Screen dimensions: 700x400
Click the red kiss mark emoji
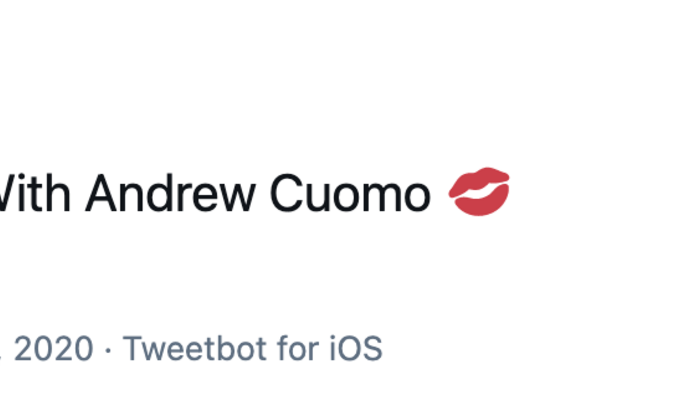(x=479, y=192)
